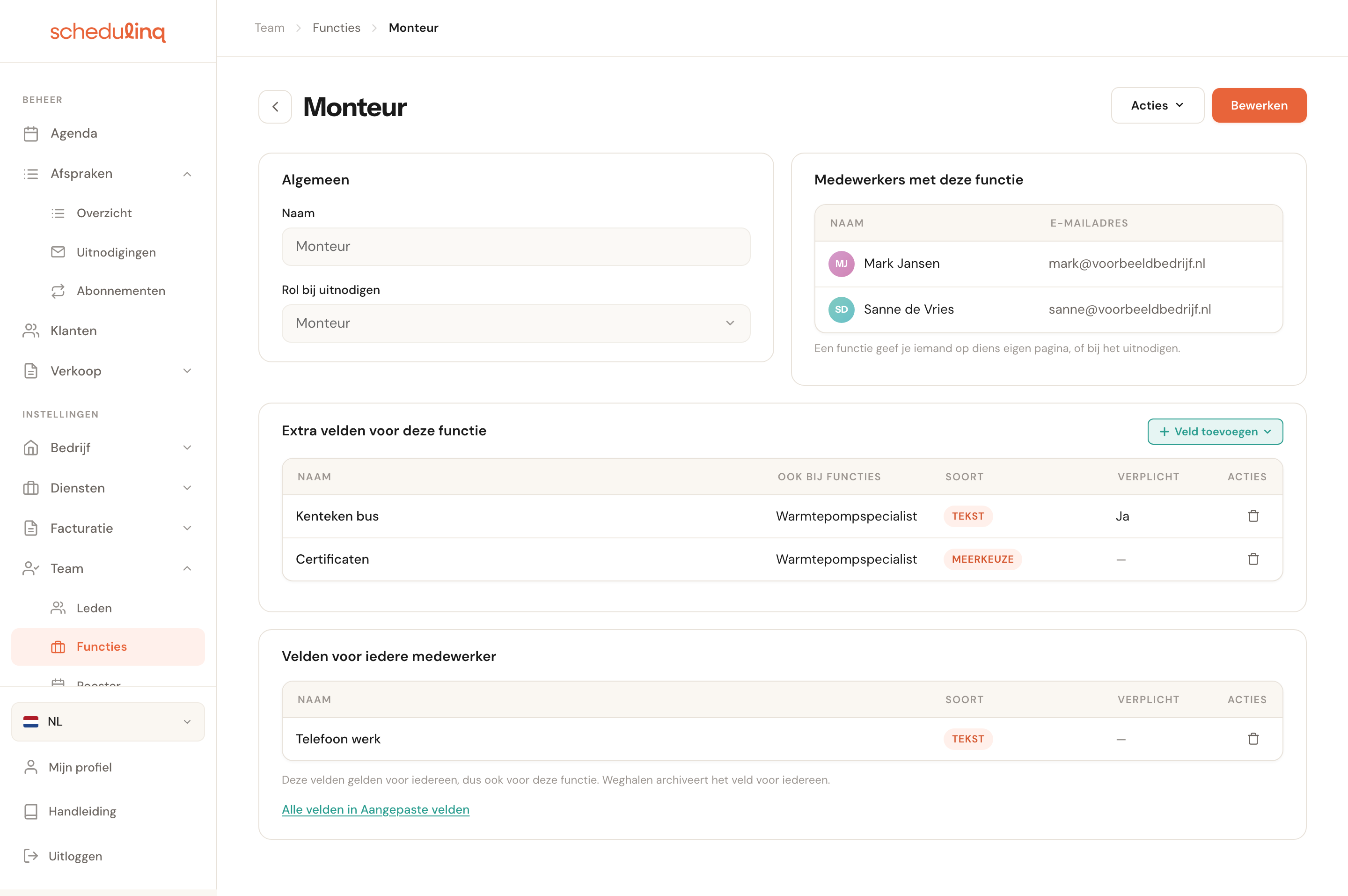Go to Team breadcrumb

click(270, 28)
